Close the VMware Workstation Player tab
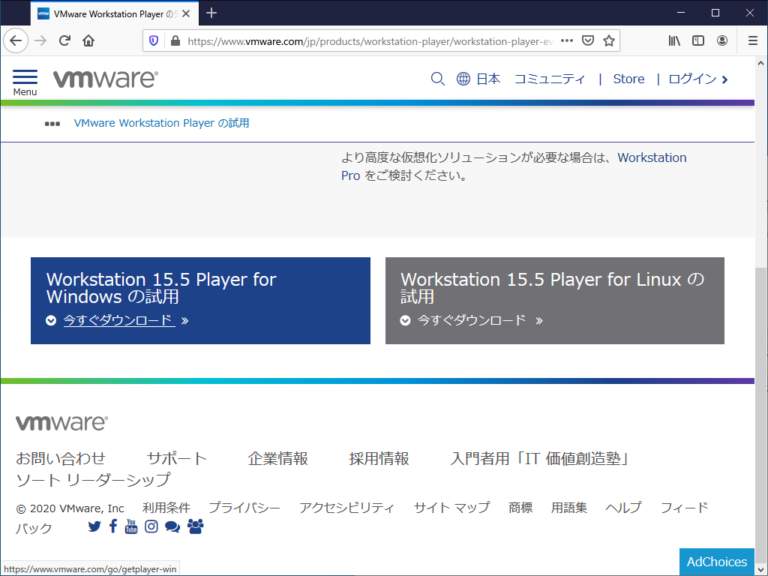The height and width of the screenshot is (576, 768). click(186, 14)
